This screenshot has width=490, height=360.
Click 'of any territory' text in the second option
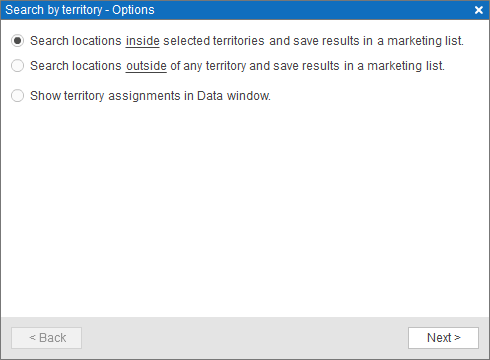[x=208, y=66]
